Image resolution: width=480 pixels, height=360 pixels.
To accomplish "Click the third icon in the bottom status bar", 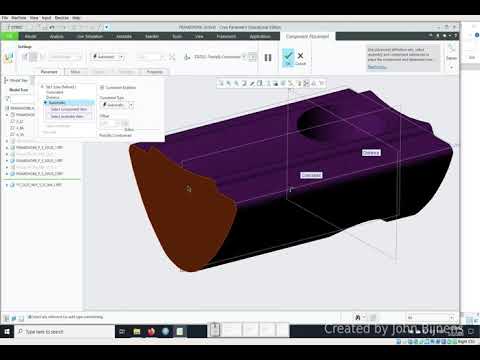I will coord(21,318).
